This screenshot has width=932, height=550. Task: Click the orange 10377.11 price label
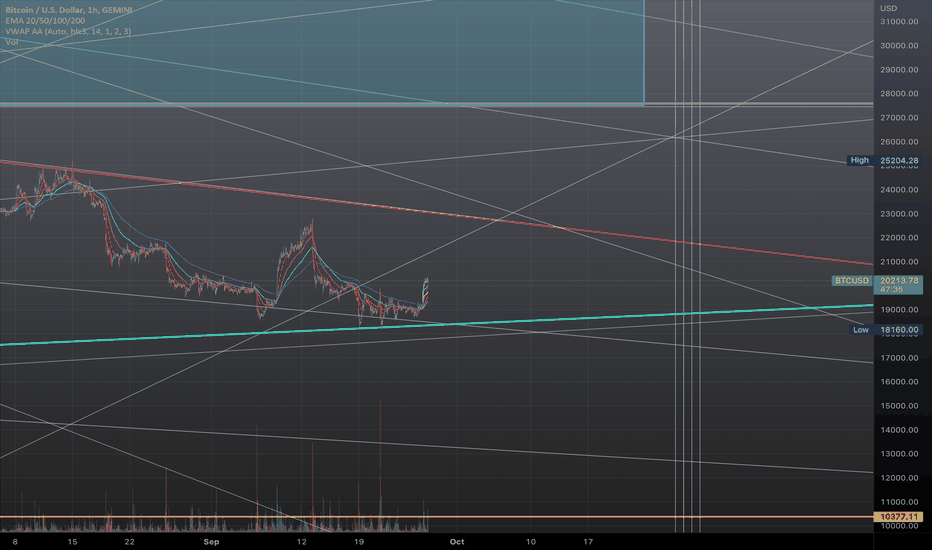(898, 517)
